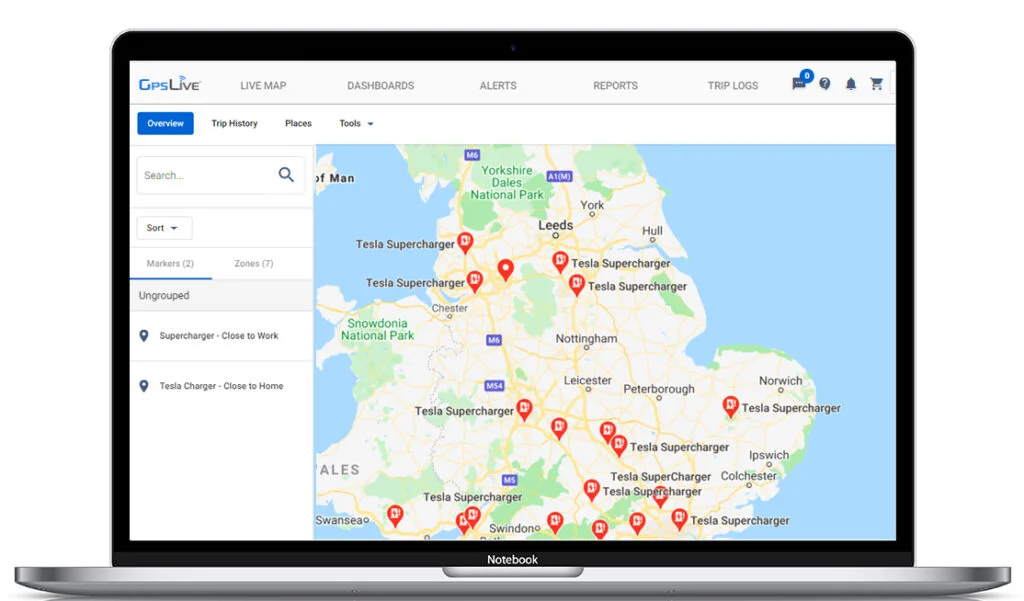
Task: Select Supercharger - Close to Work marker
Action: coord(221,336)
